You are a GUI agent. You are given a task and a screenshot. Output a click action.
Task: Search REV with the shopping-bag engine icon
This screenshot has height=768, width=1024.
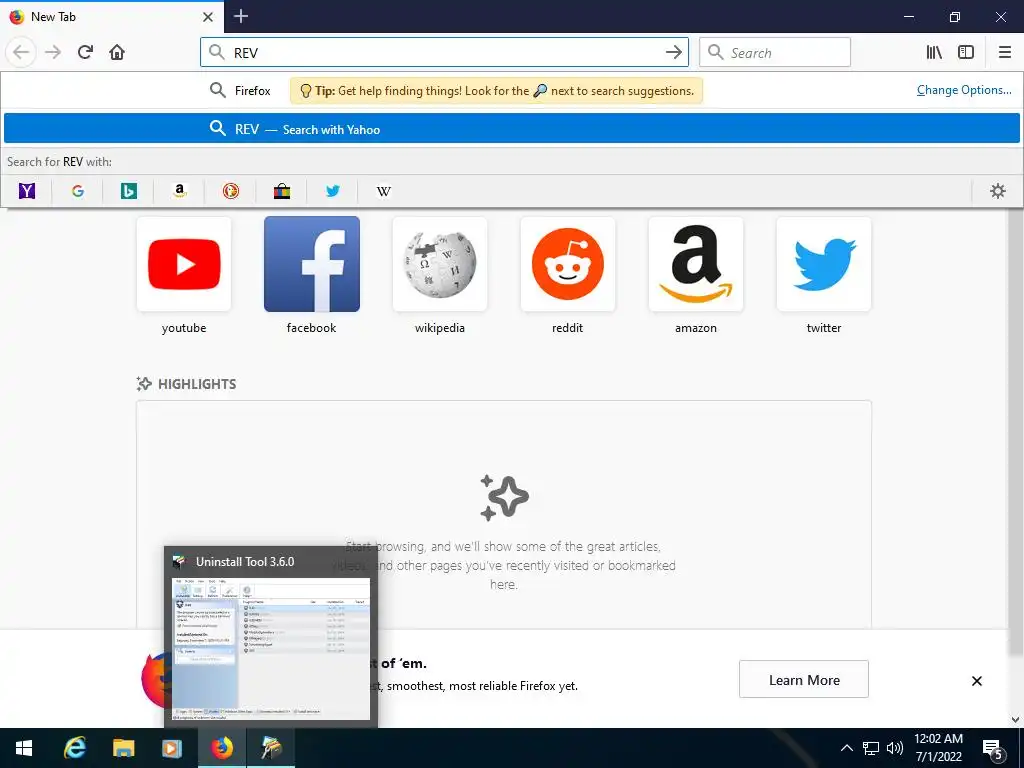[x=281, y=191]
